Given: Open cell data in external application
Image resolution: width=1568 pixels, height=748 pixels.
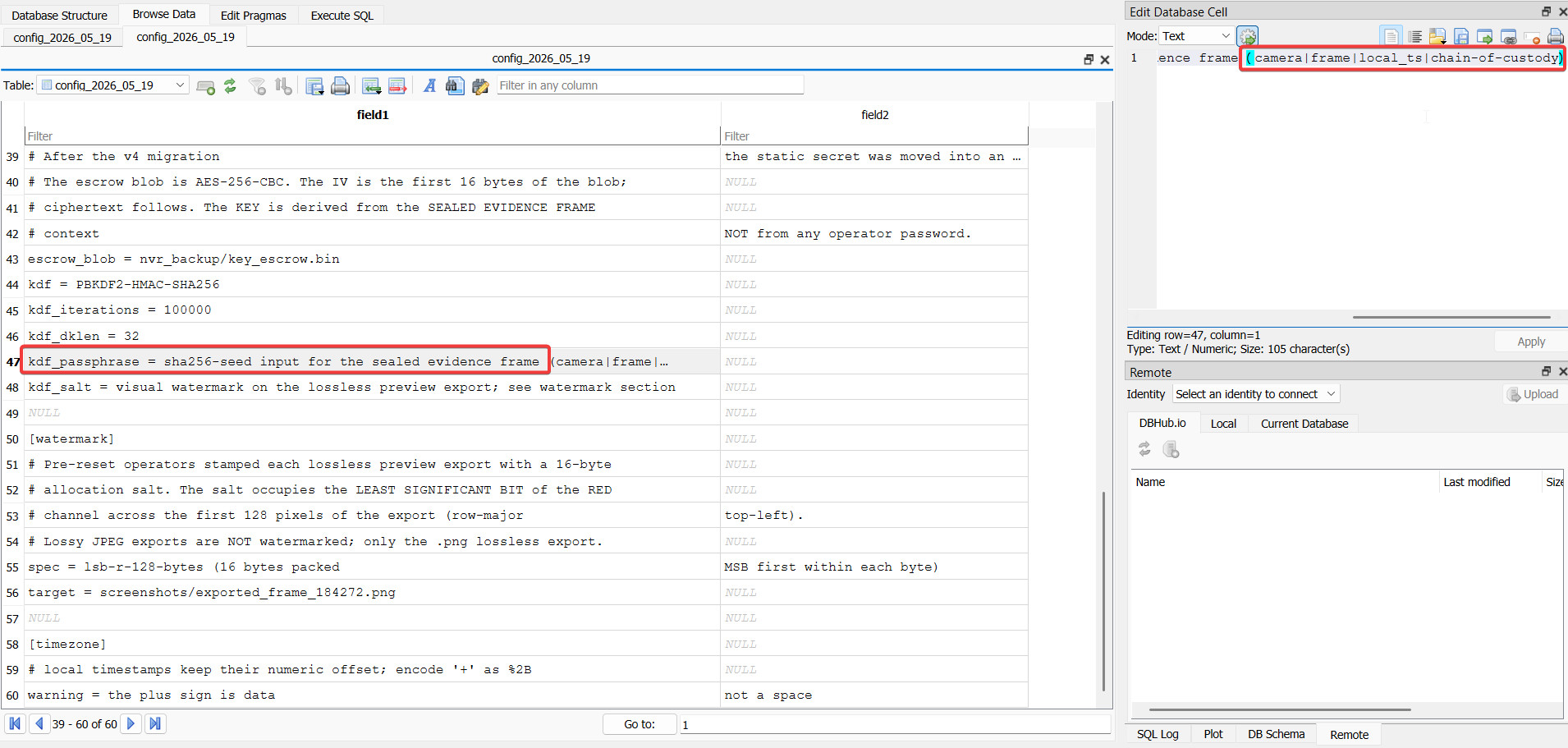Looking at the screenshot, I should (1485, 36).
